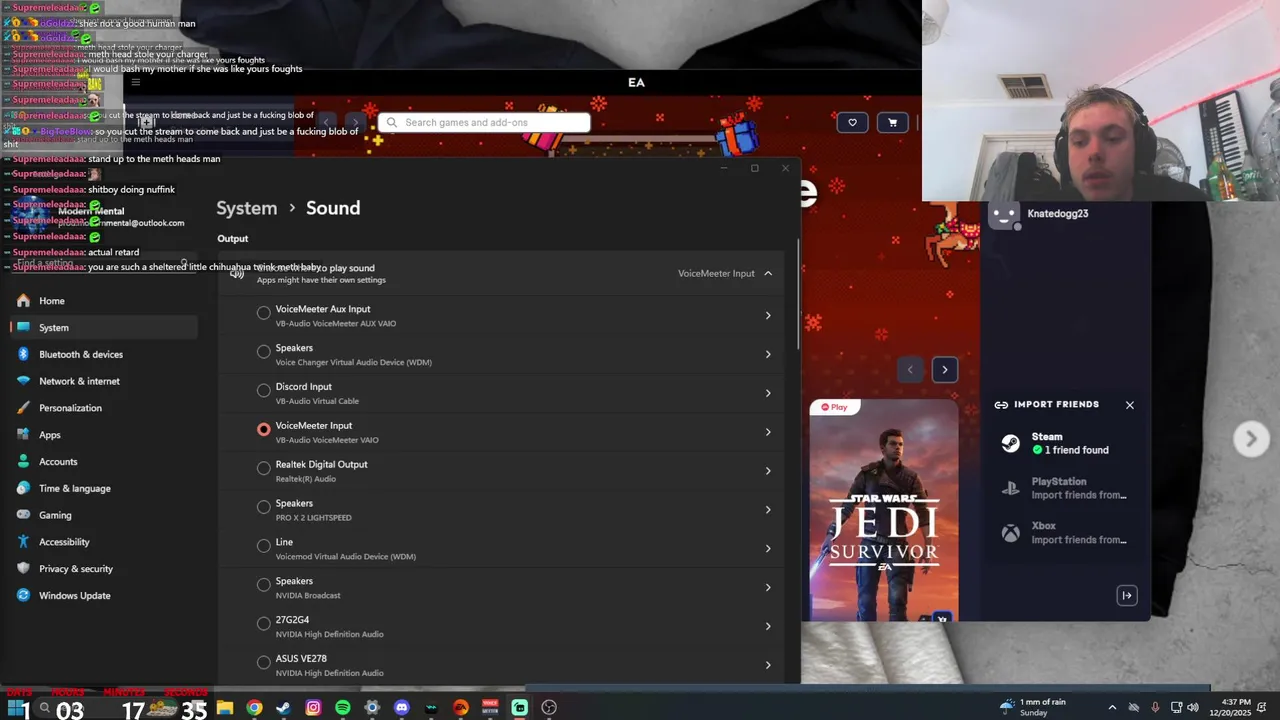Open OBS Studio from the taskbar
Image resolution: width=1280 pixels, height=720 pixels.
pyautogui.click(x=549, y=708)
